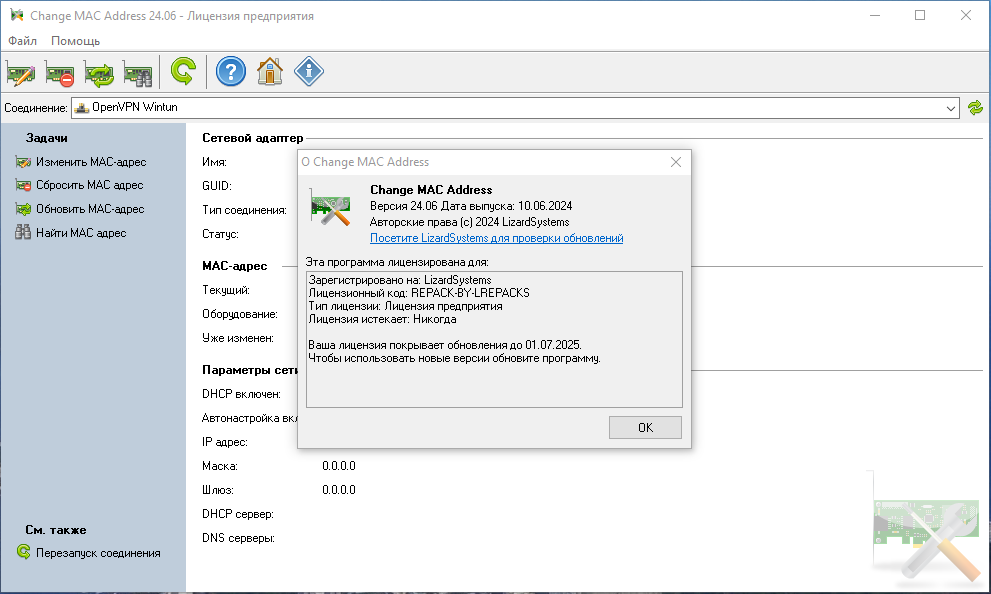Viewport: 991px width, 594px height.
Task: Click the Update MAC address toolbar icon
Action: click(99, 72)
